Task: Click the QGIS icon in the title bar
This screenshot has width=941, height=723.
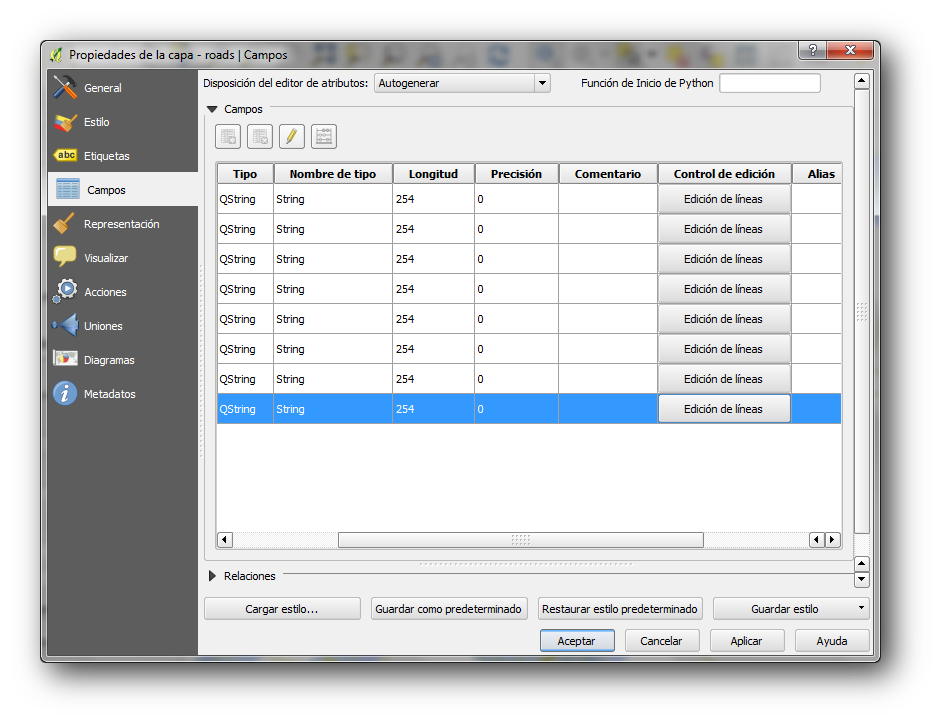Action: [x=56, y=55]
